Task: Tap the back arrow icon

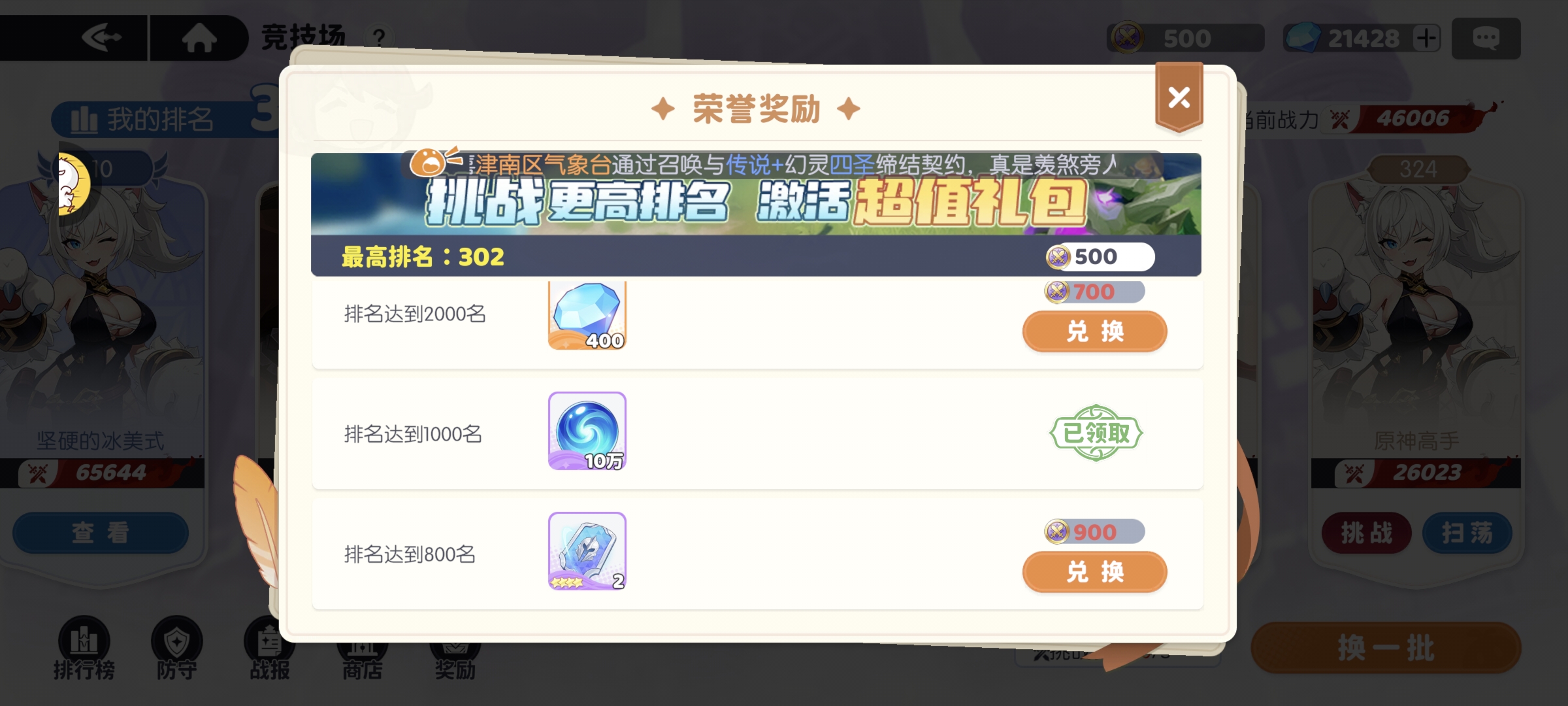Action: click(101, 38)
